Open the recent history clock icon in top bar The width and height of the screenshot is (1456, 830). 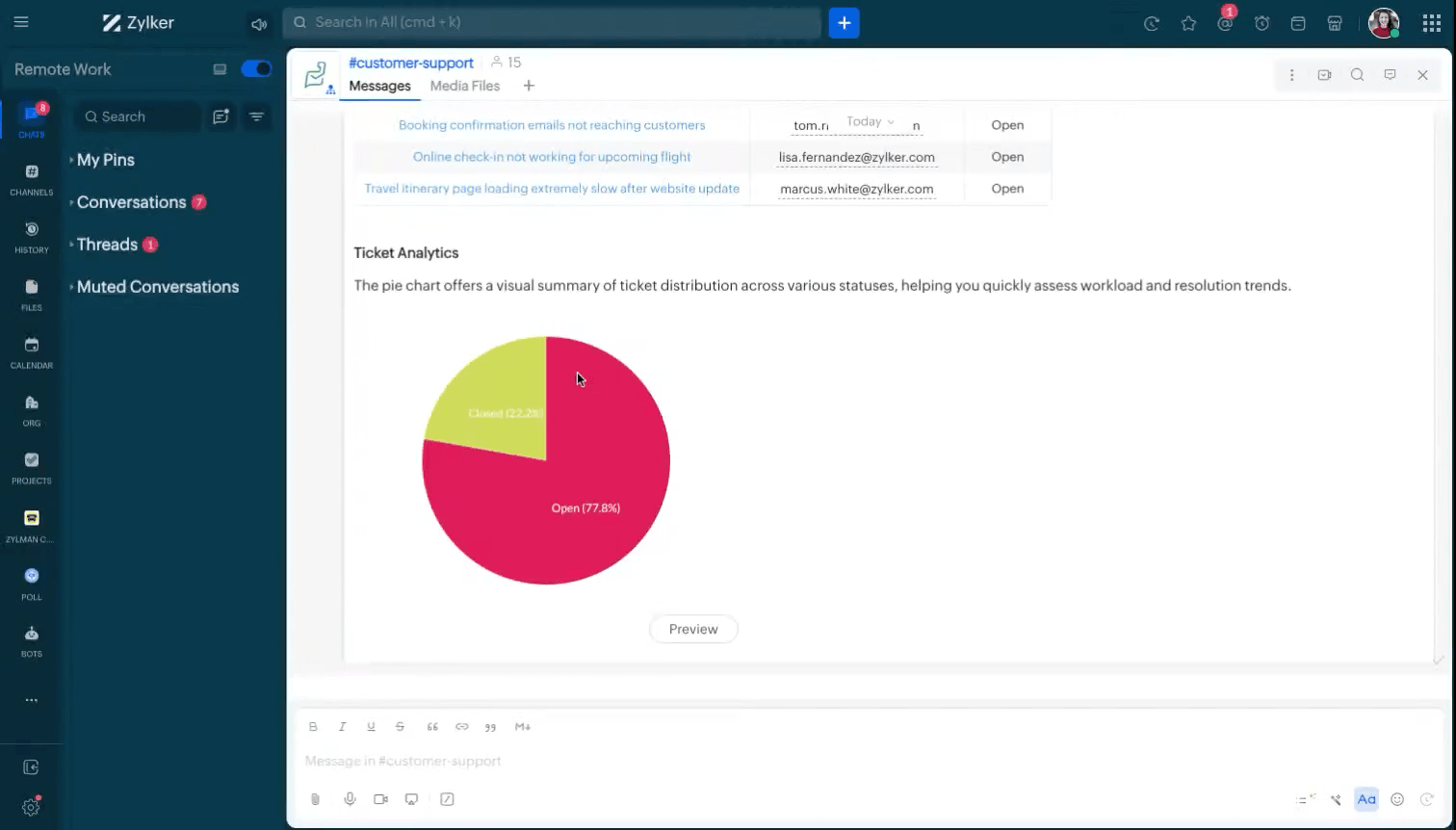[1152, 24]
